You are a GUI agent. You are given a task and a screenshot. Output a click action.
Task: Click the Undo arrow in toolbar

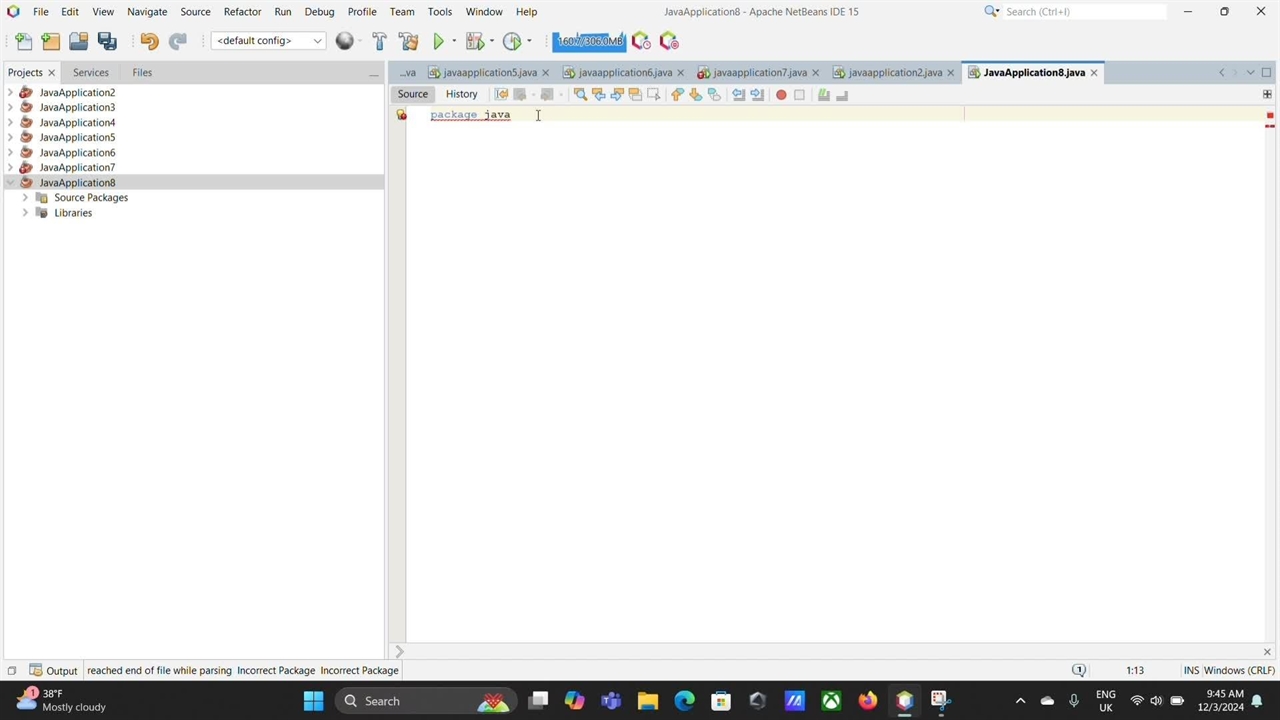pyautogui.click(x=149, y=41)
